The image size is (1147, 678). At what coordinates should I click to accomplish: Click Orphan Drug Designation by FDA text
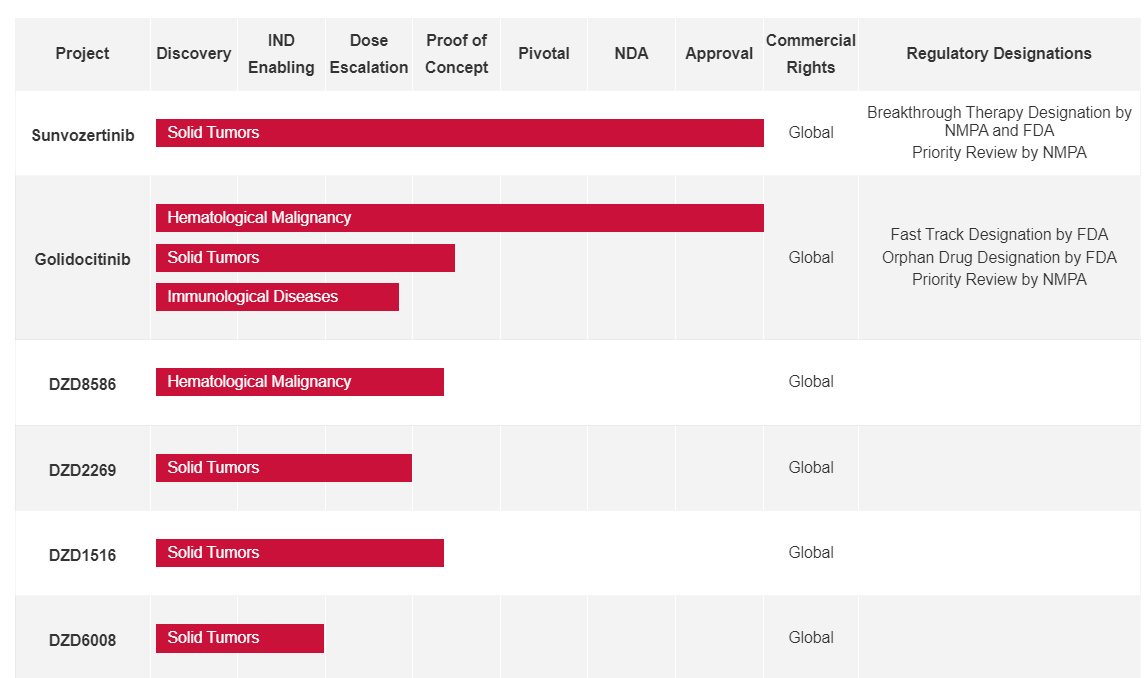pyautogui.click(x=999, y=257)
